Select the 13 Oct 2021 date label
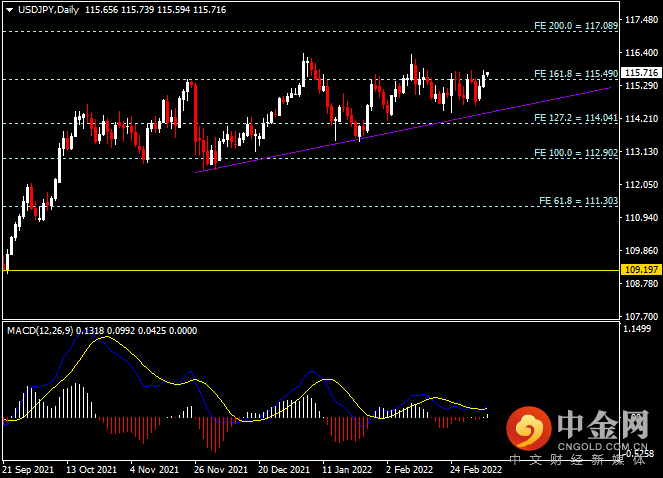The image size is (663, 478). point(91,470)
